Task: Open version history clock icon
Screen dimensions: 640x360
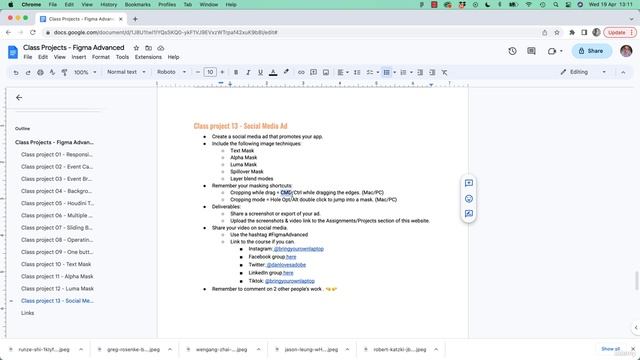Action: click(512, 51)
